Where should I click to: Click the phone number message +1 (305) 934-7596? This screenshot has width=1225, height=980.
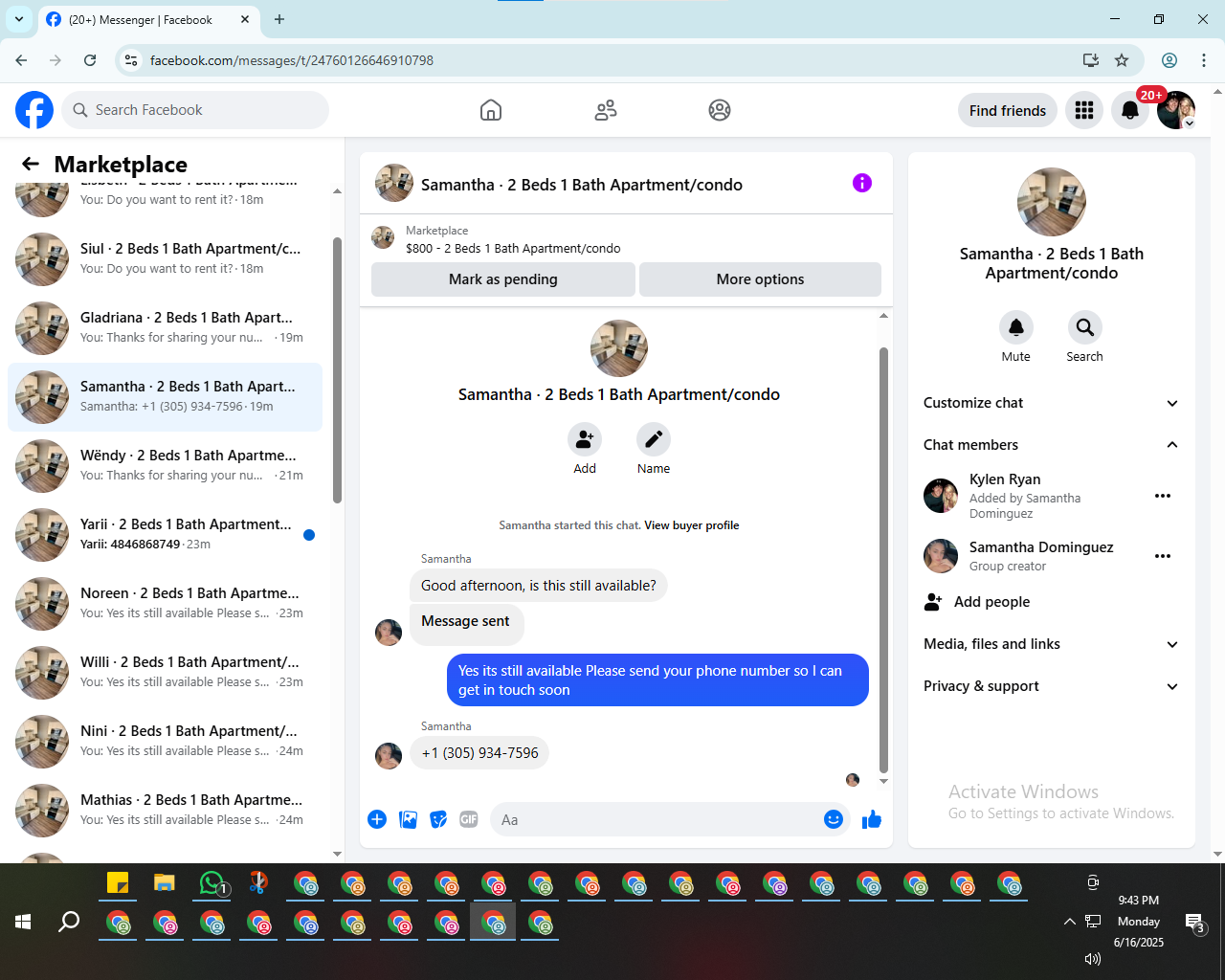click(x=480, y=753)
